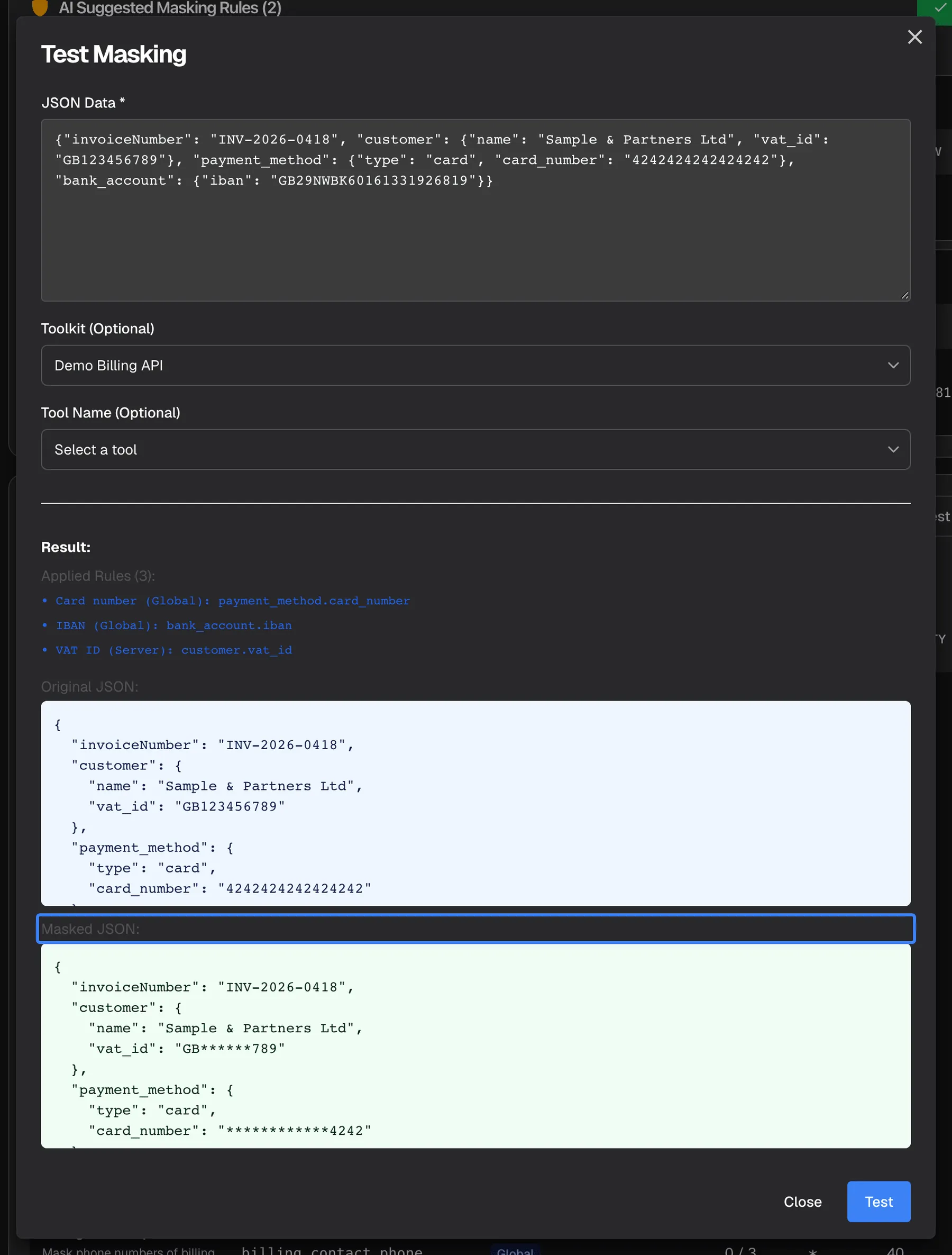
Task: Click the 'Original JSON:' label
Action: click(89, 687)
